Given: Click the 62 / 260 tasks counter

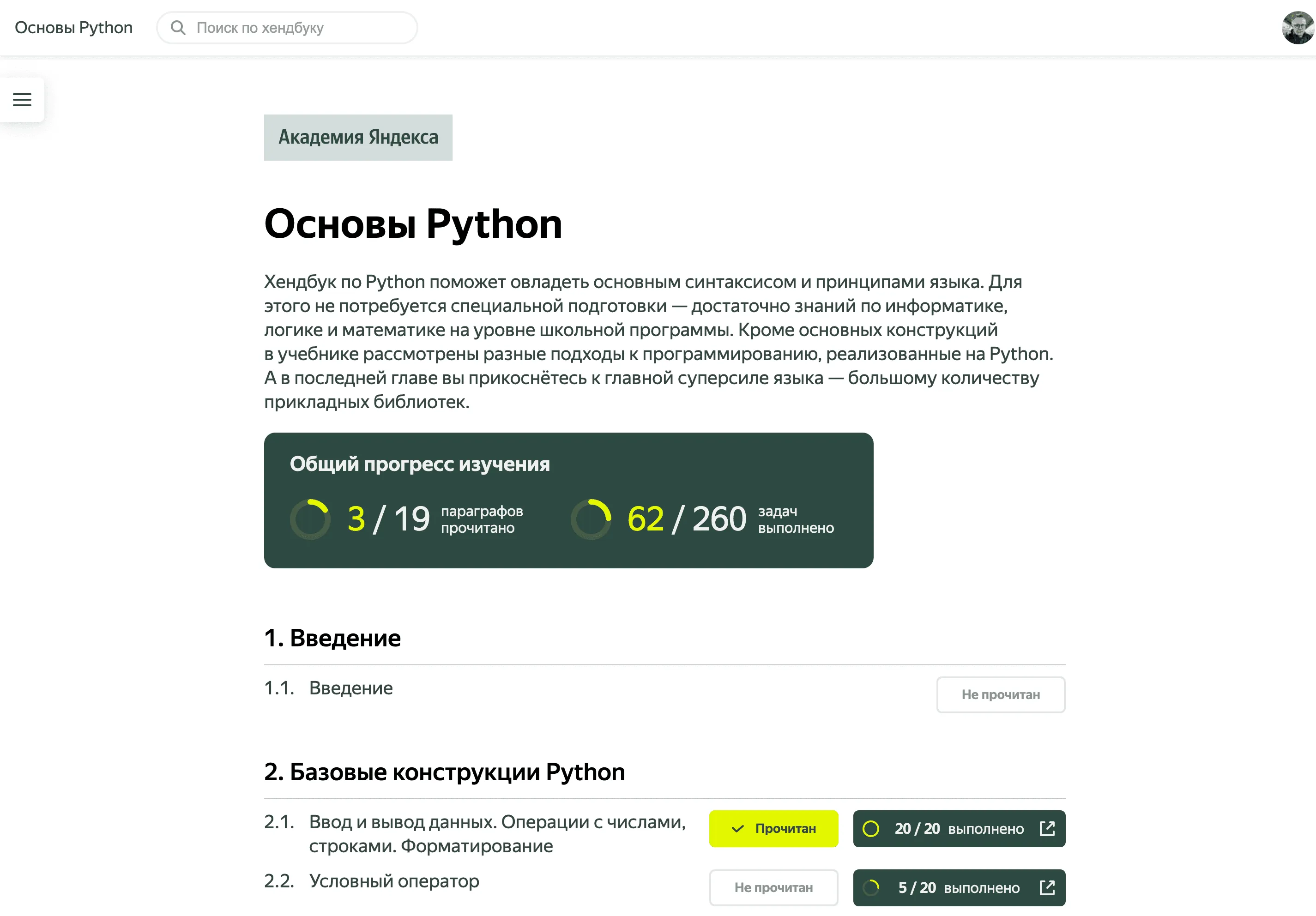Looking at the screenshot, I should [x=686, y=519].
